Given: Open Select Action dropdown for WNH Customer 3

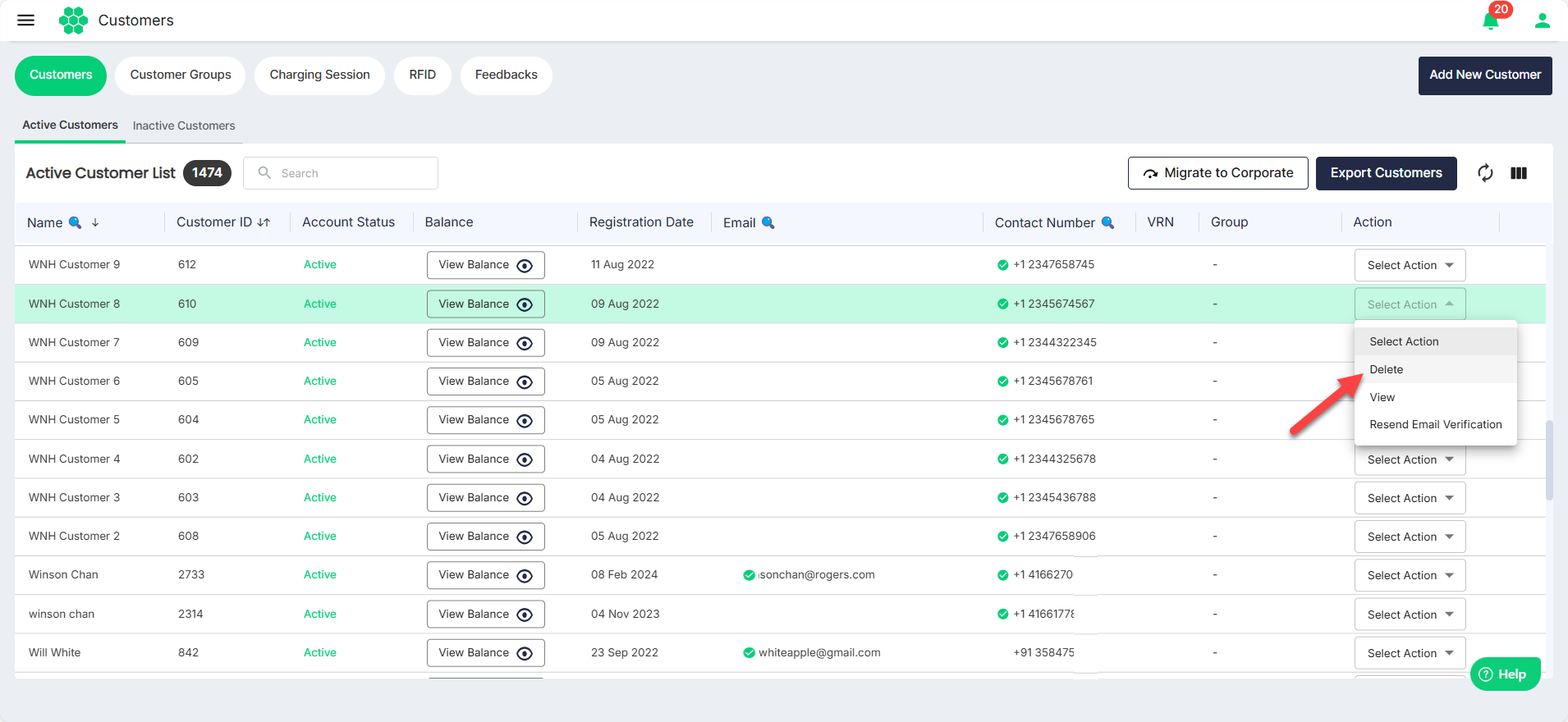Looking at the screenshot, I should [x=1410, y=498].
